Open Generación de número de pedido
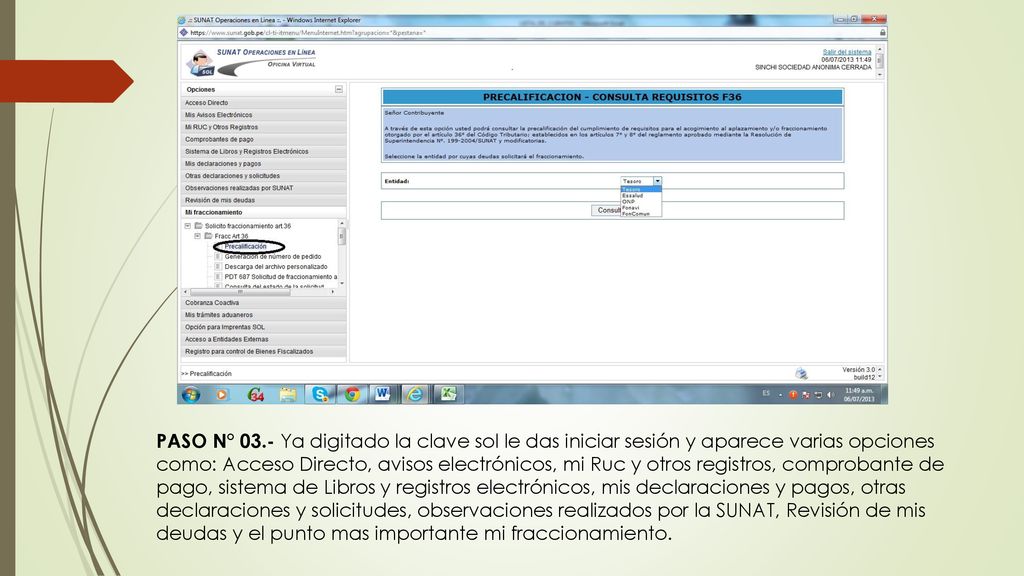 tap(273, 257)
